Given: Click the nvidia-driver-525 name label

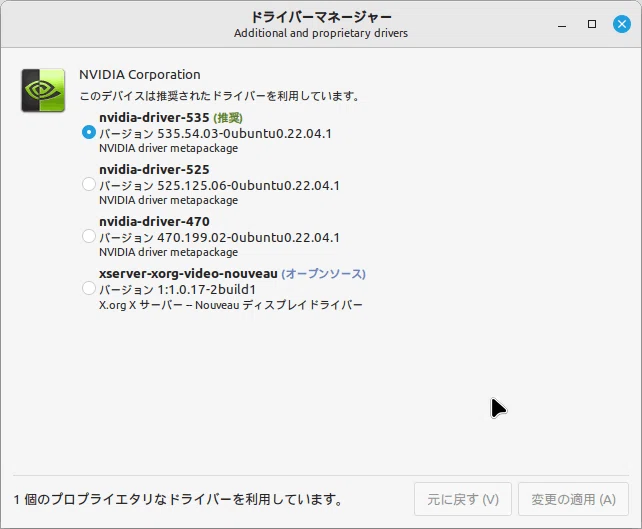Looking at the screenshot, I should [x=154, y=170].
